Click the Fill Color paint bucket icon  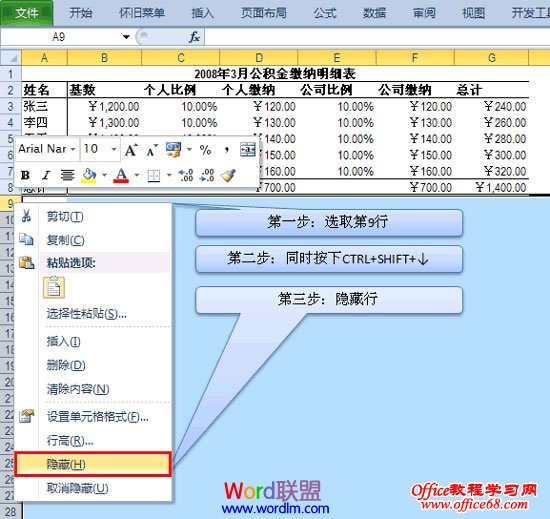(x=89, y=175)
